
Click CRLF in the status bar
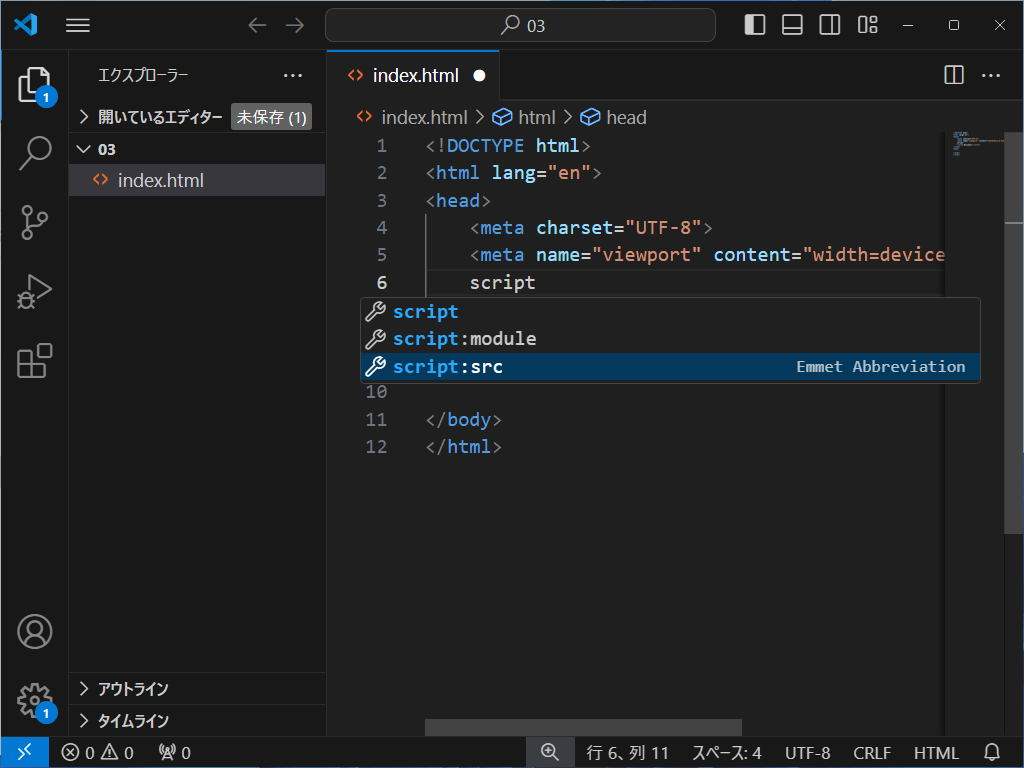point(871,752)
